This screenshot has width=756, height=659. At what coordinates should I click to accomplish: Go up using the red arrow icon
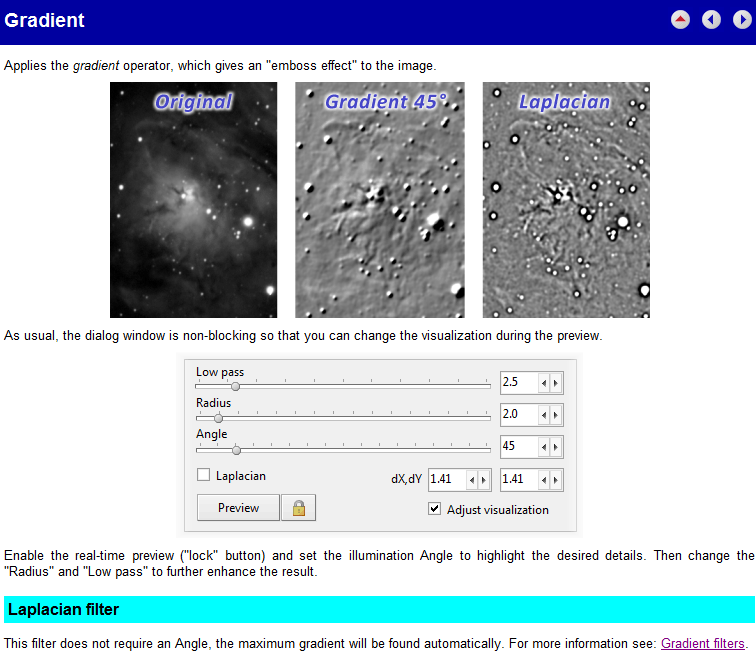680,20
